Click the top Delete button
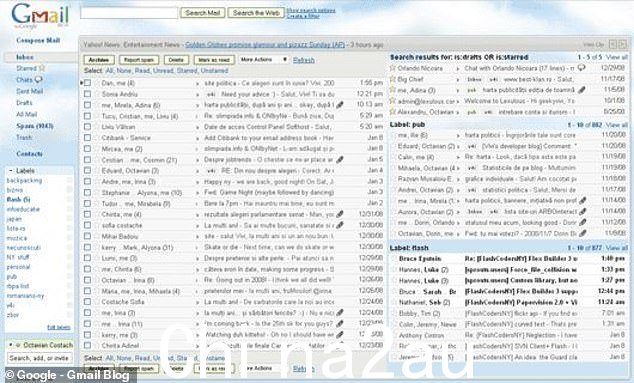634x383 pixels. pos(176,60)
